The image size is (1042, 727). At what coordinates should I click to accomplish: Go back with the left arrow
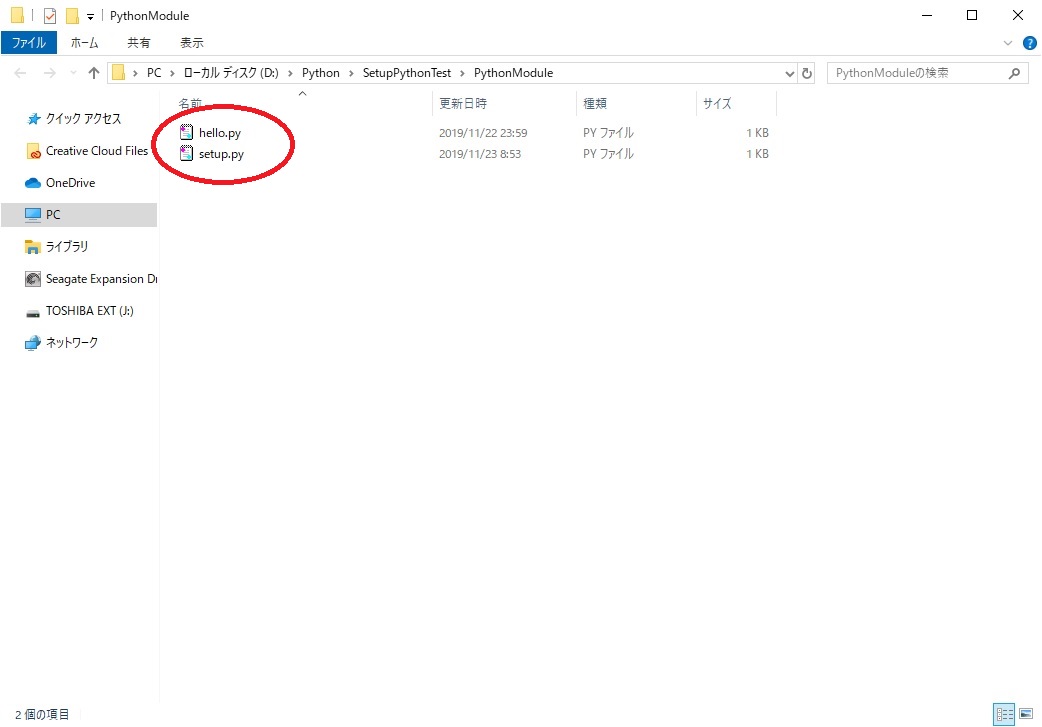coord(21,73)
